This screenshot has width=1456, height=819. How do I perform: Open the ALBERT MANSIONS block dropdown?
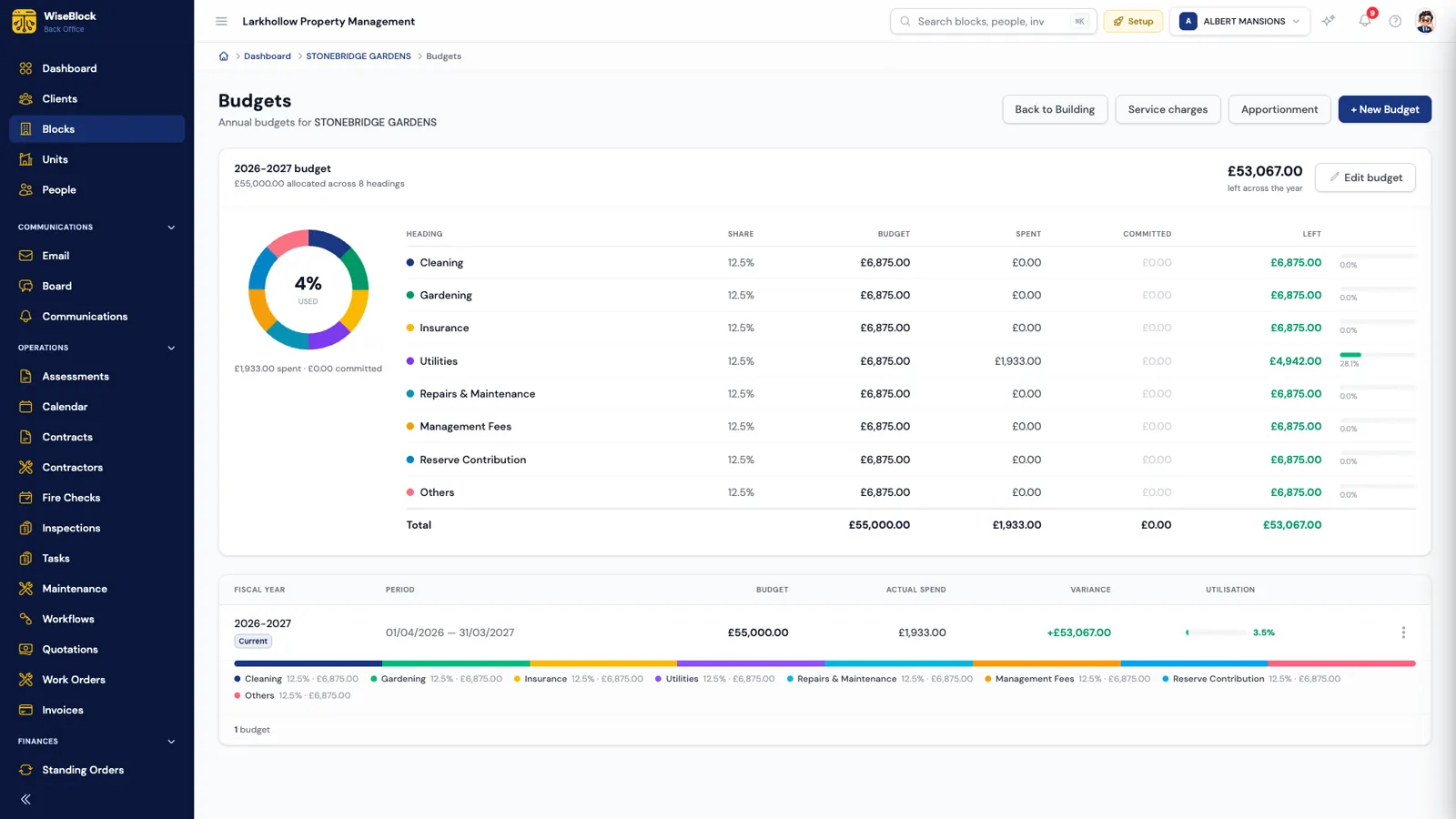pos(1239,21)
